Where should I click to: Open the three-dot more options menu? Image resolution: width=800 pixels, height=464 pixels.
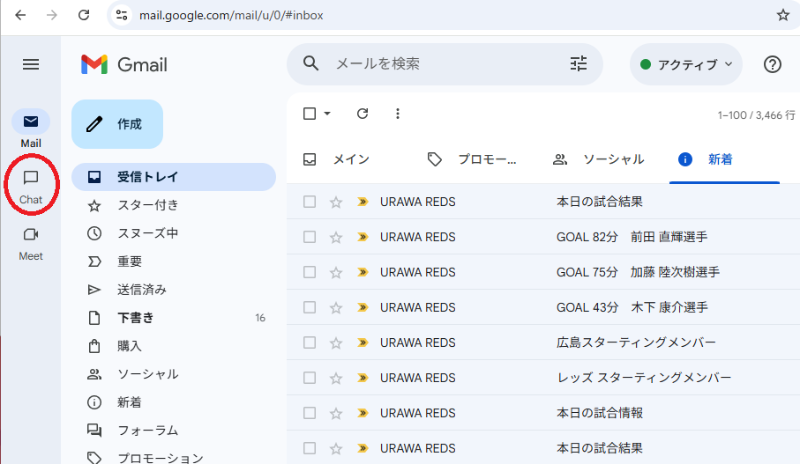click(397, 114)
